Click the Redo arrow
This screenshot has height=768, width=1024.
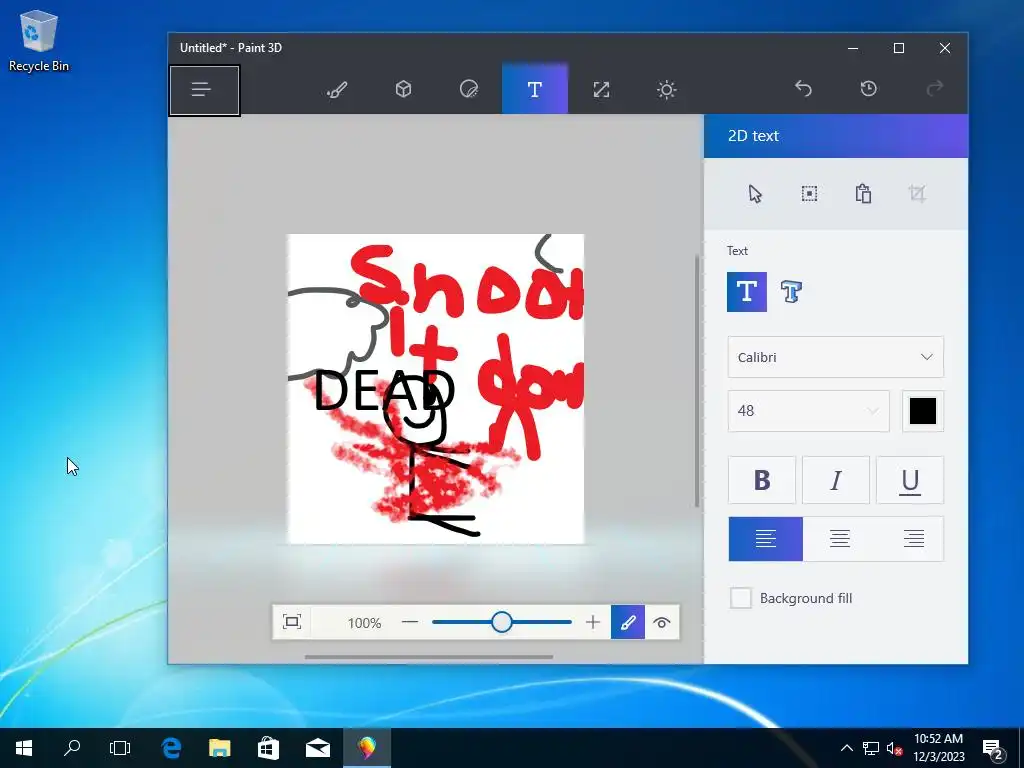point(935,88)
